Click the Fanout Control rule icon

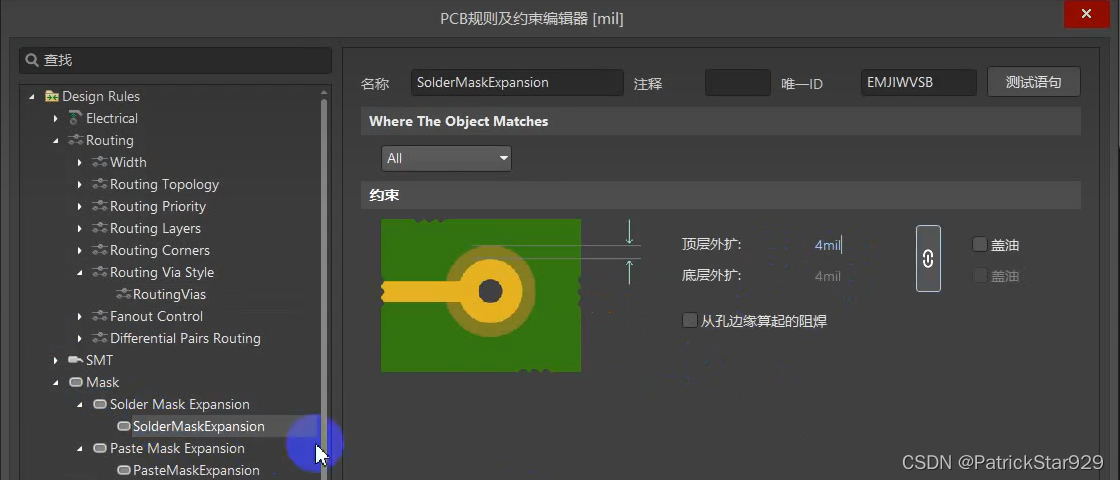tap(99, 316)
